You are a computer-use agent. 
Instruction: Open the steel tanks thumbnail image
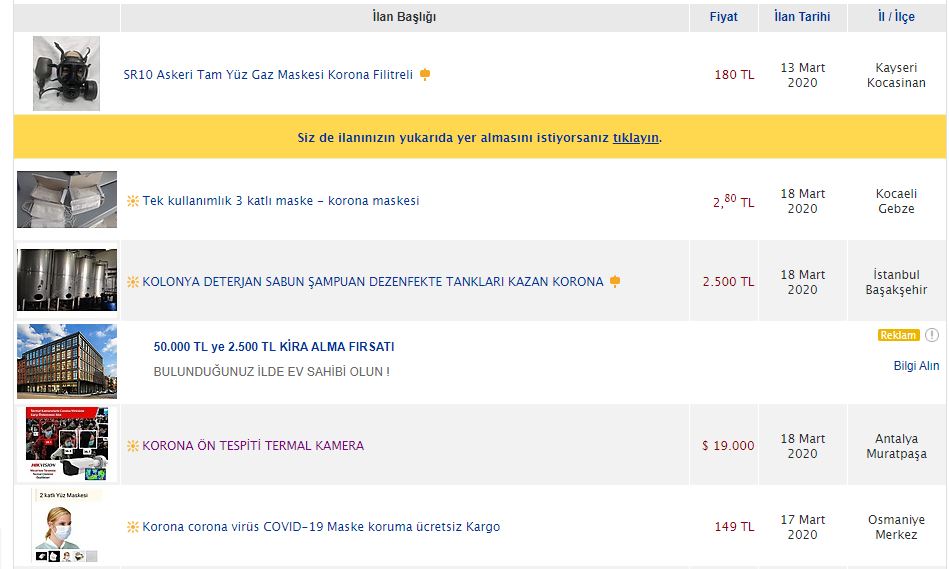click(x=67, y=280)
